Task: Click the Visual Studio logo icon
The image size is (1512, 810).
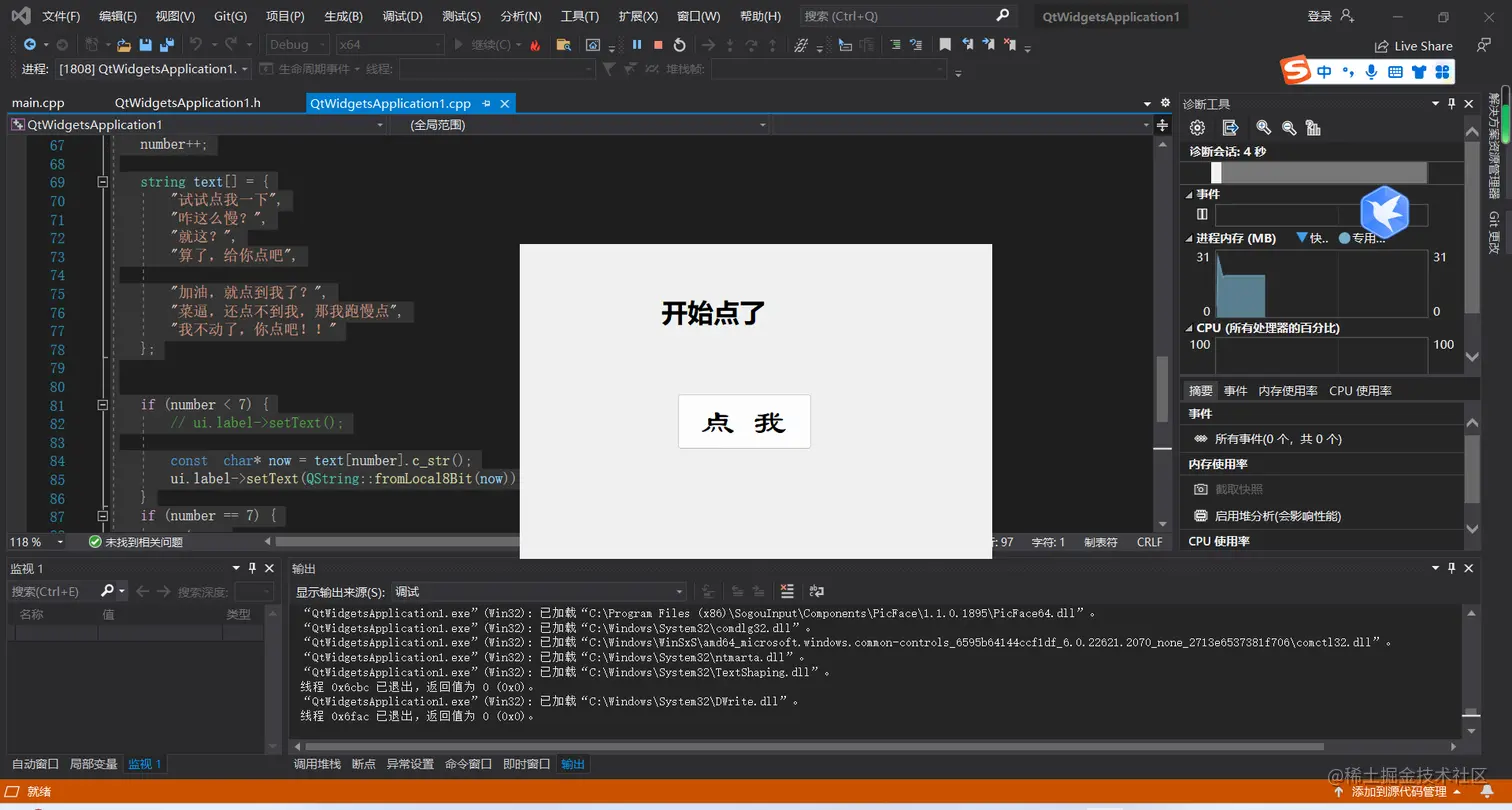Action: coord(21,16)
